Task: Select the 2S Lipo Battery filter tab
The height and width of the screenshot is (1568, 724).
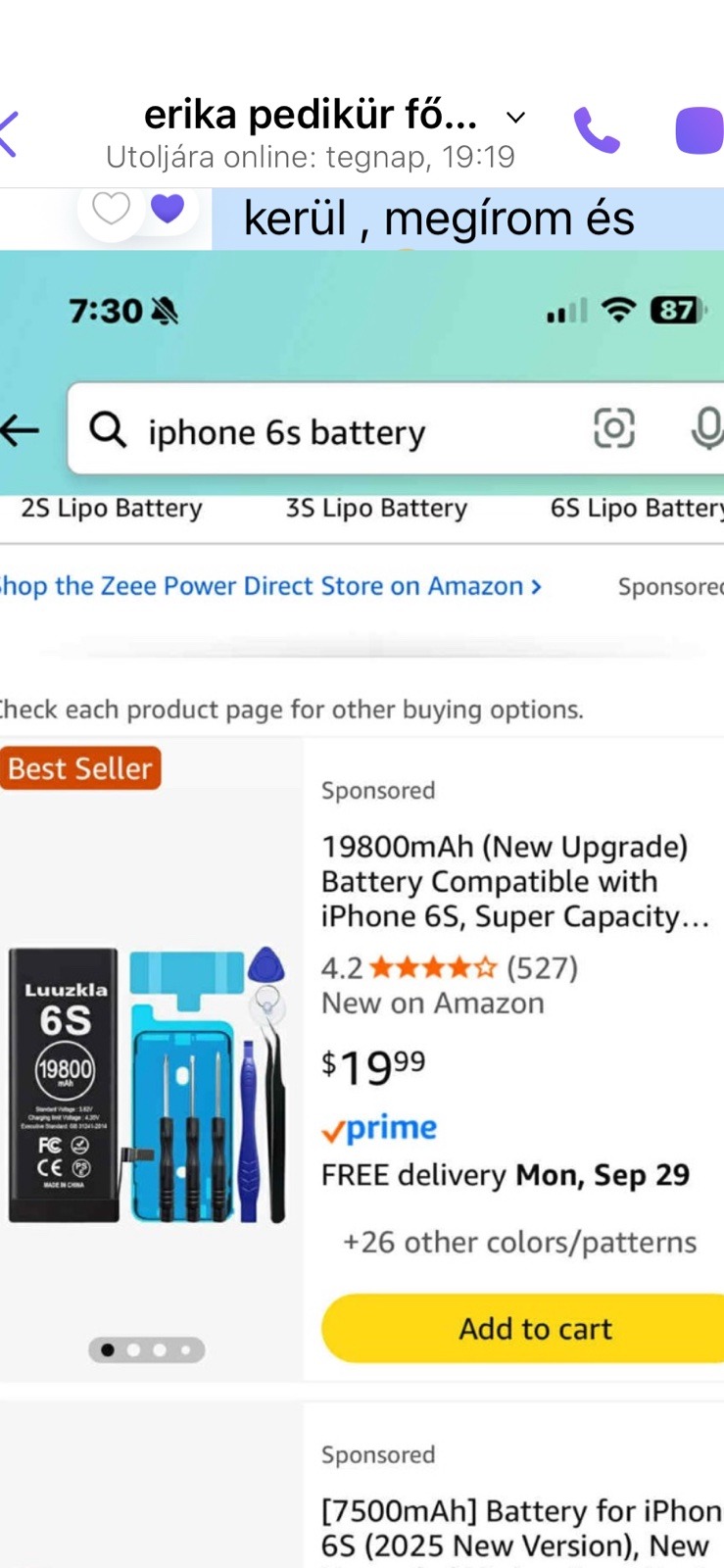Action: [112, 509]
